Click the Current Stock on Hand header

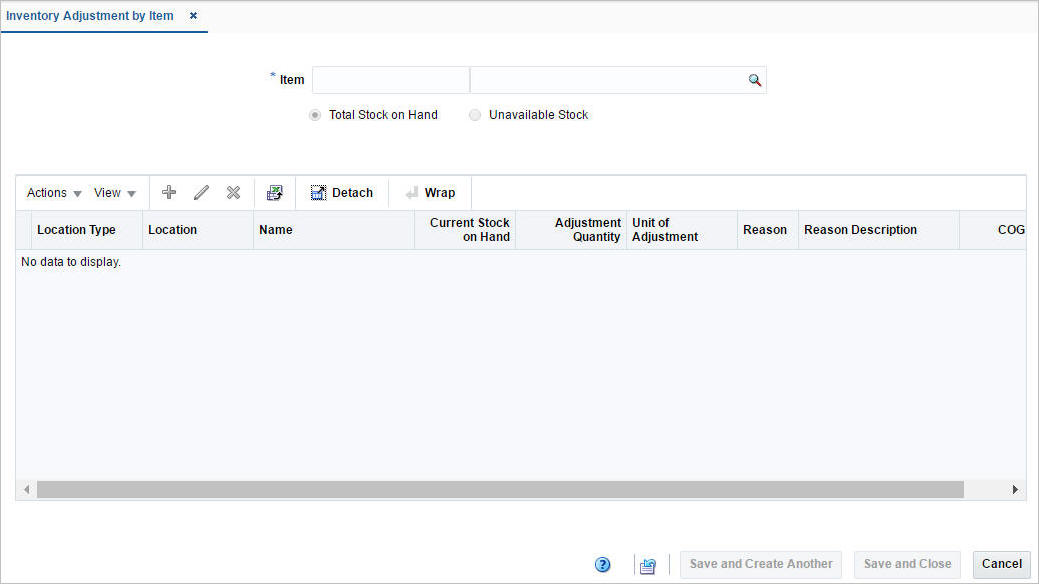pyautogui.click(x=465, y=230)
